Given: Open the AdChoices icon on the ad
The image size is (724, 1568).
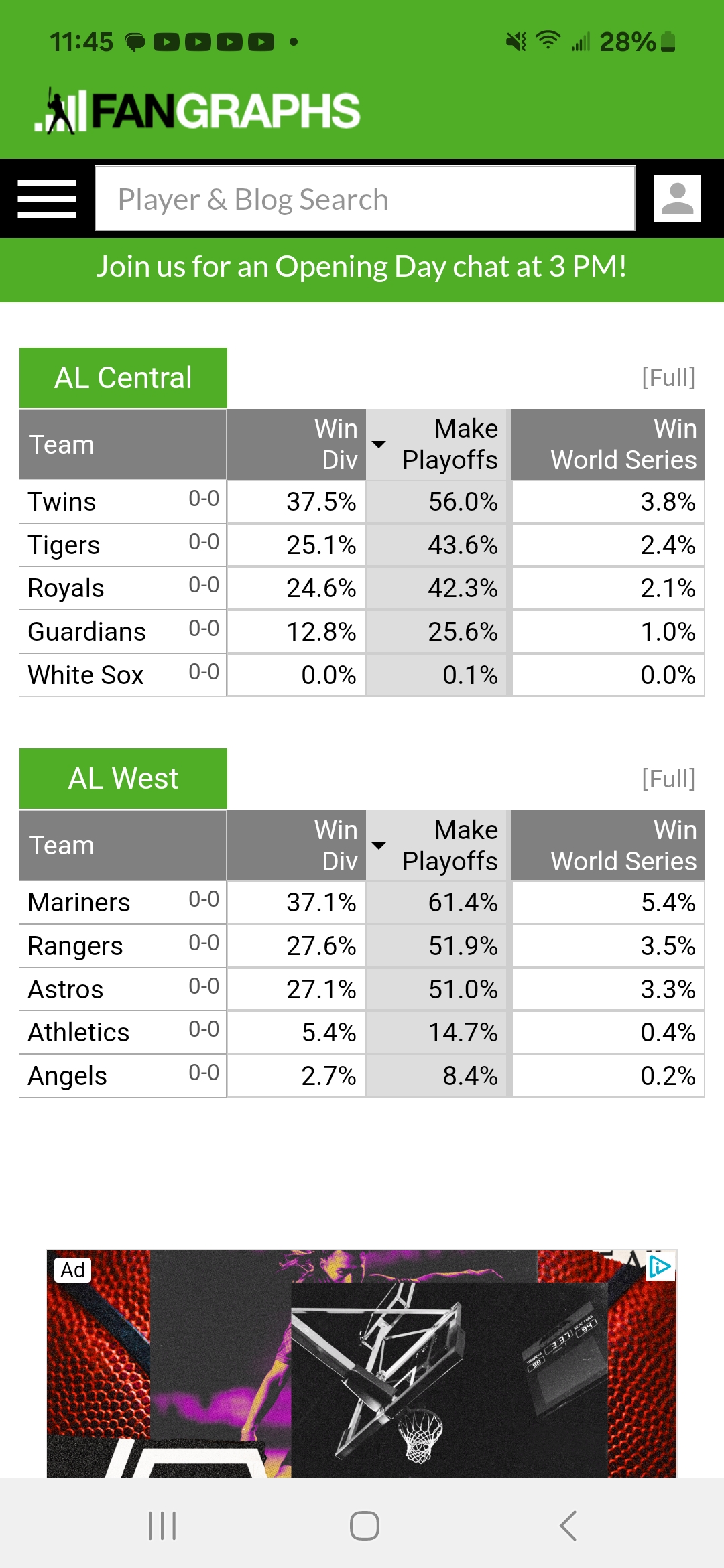Looking at the screenshot, I should [660, 1266].
